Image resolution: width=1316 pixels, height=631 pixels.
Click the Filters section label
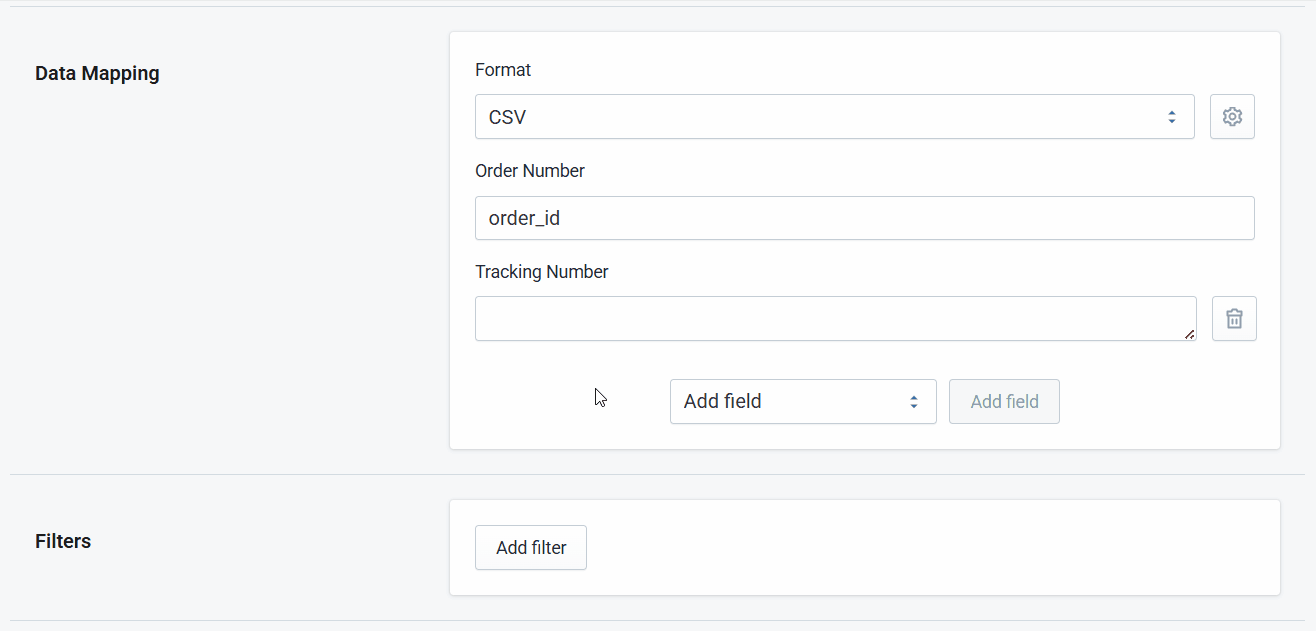tap(62, 541)
